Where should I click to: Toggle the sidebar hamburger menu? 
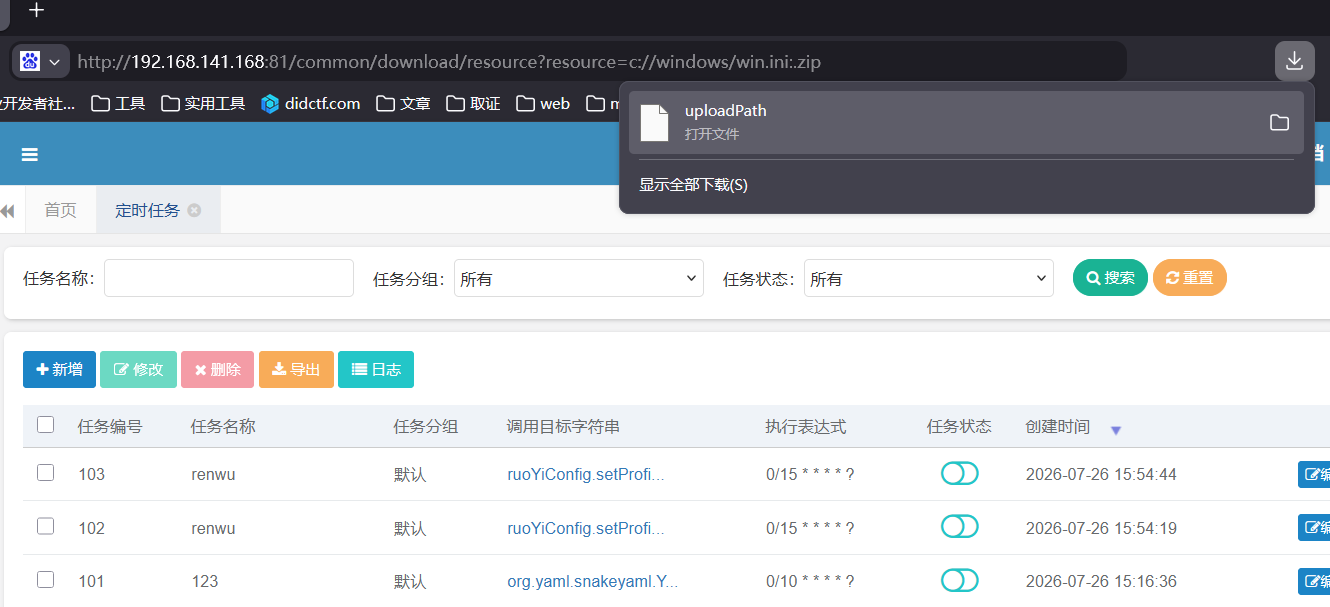30,154
